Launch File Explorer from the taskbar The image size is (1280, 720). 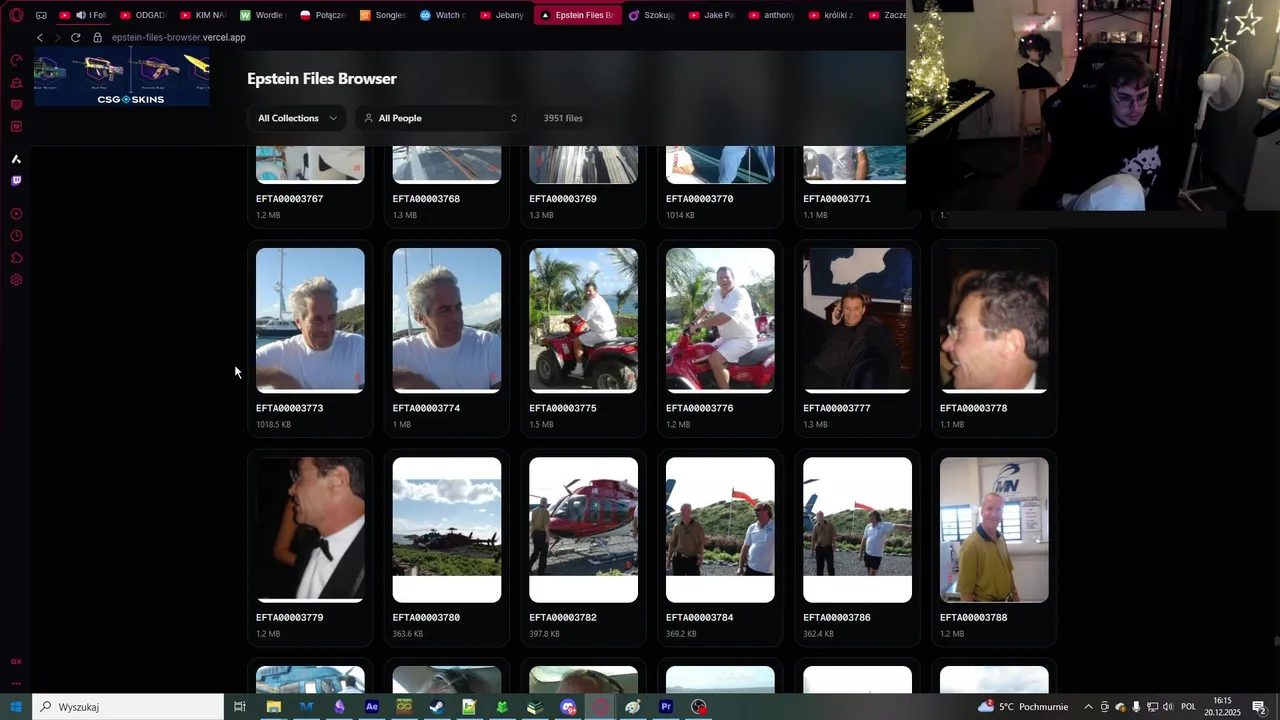273,707
